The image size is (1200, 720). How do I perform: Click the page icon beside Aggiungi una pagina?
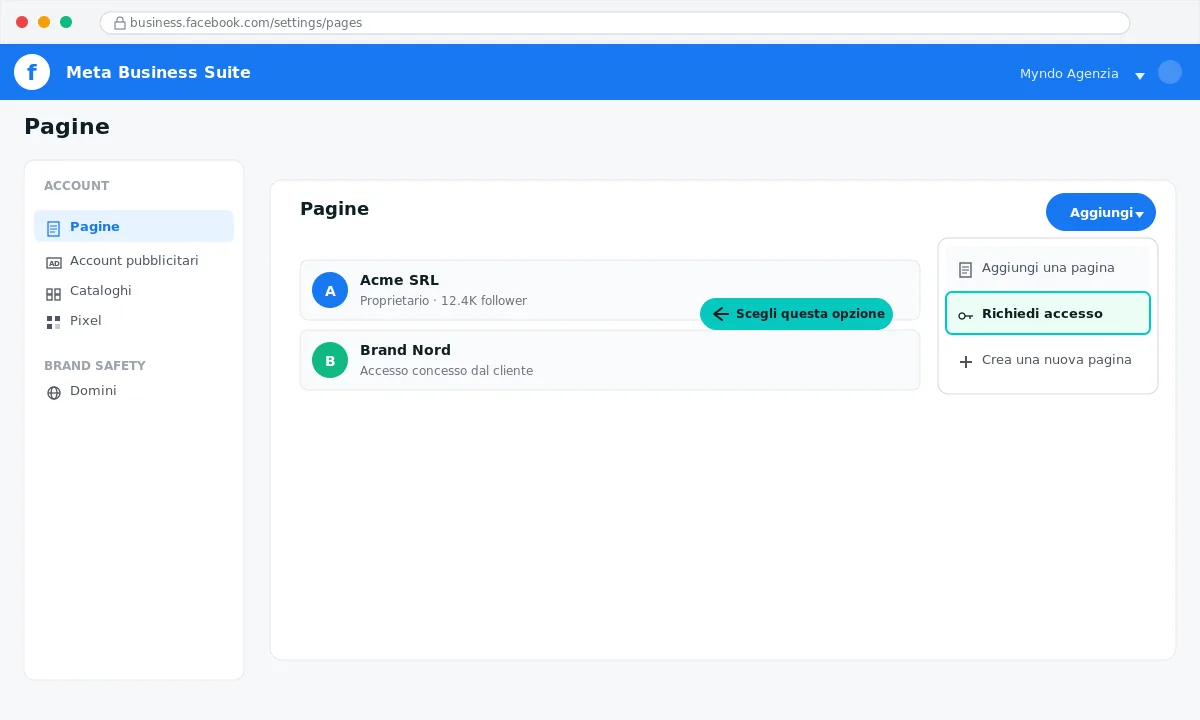(x=965, y=269)
